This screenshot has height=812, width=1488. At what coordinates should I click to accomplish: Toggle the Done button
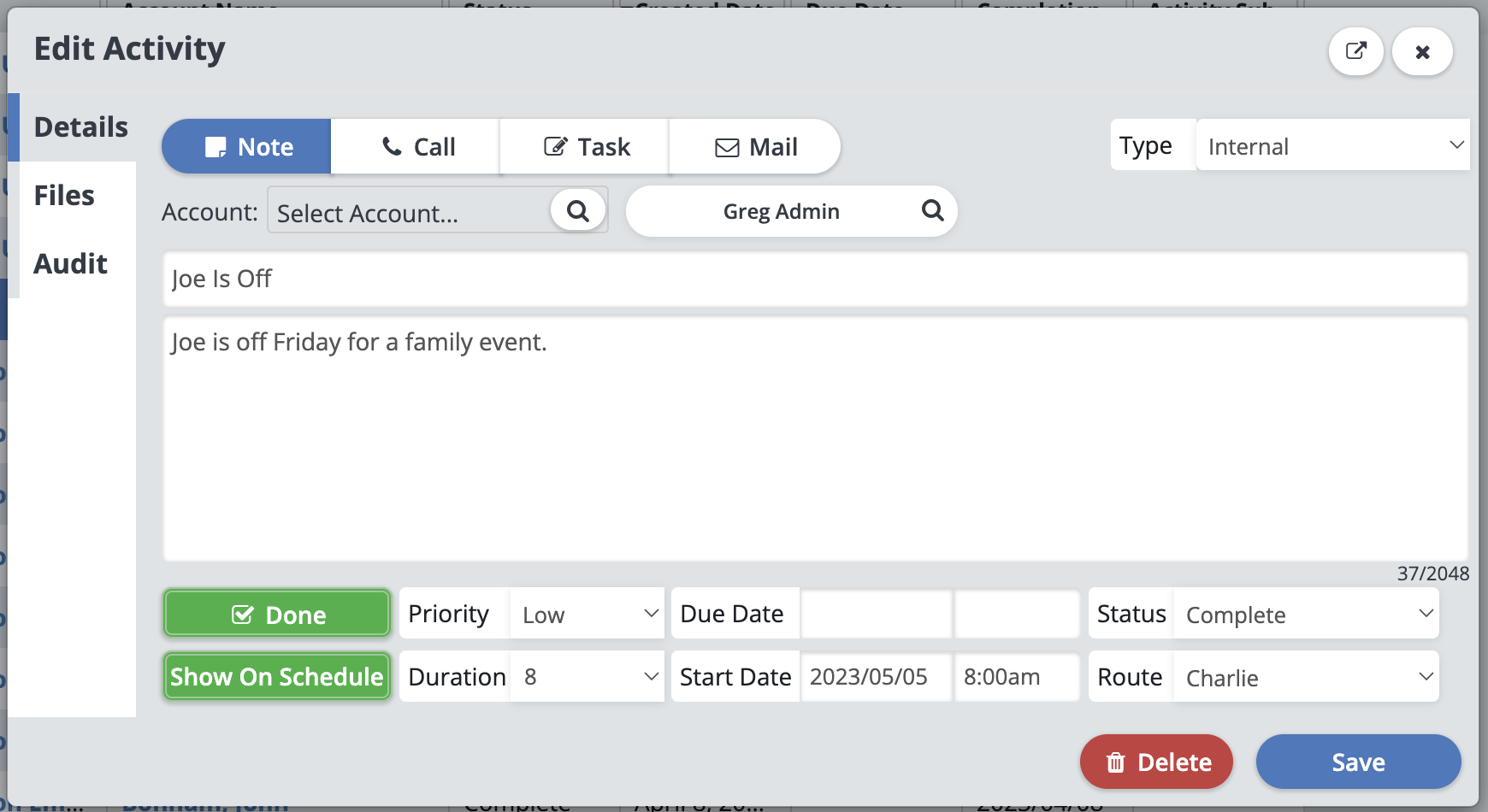coord(277,614)
